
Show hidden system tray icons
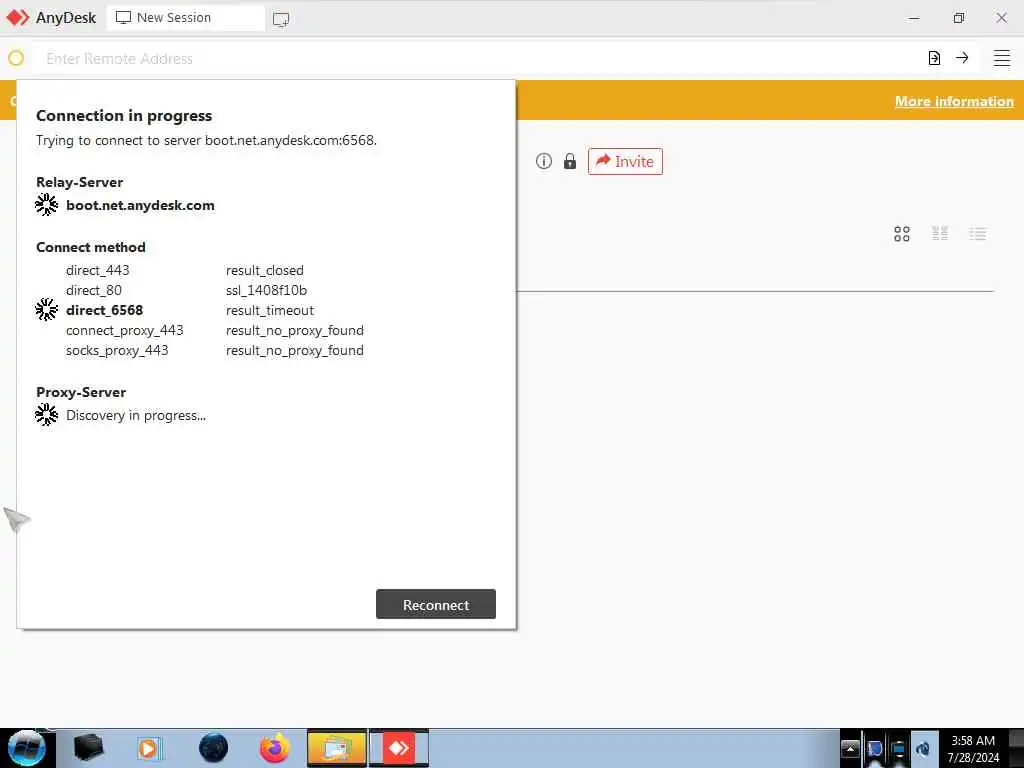850,748
